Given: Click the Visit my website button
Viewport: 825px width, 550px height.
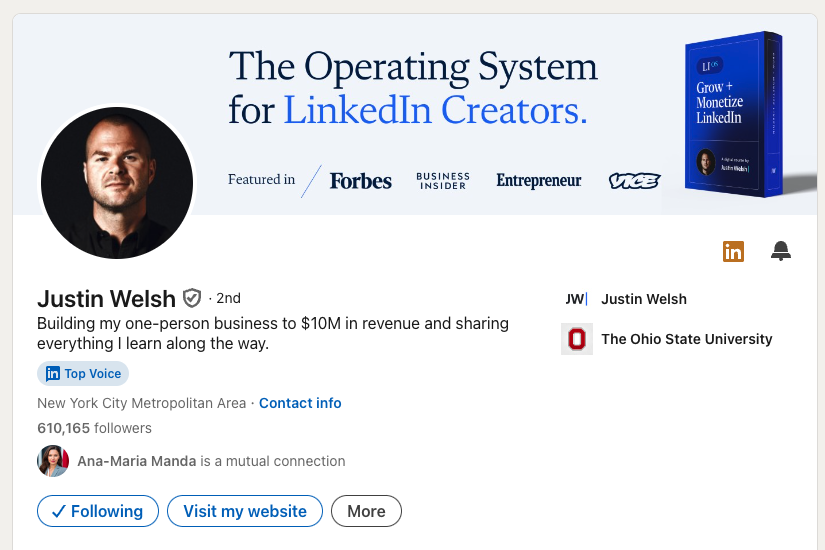Looking at the screenshot, I should (245, 511).
